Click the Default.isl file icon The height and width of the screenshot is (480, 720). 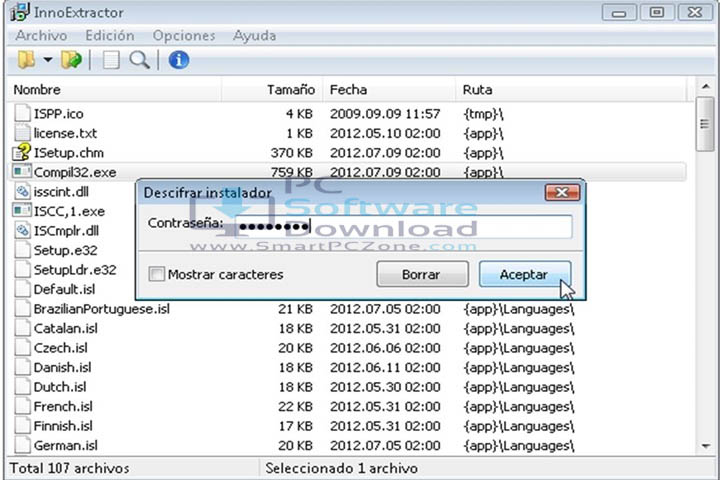click(22, 289)
